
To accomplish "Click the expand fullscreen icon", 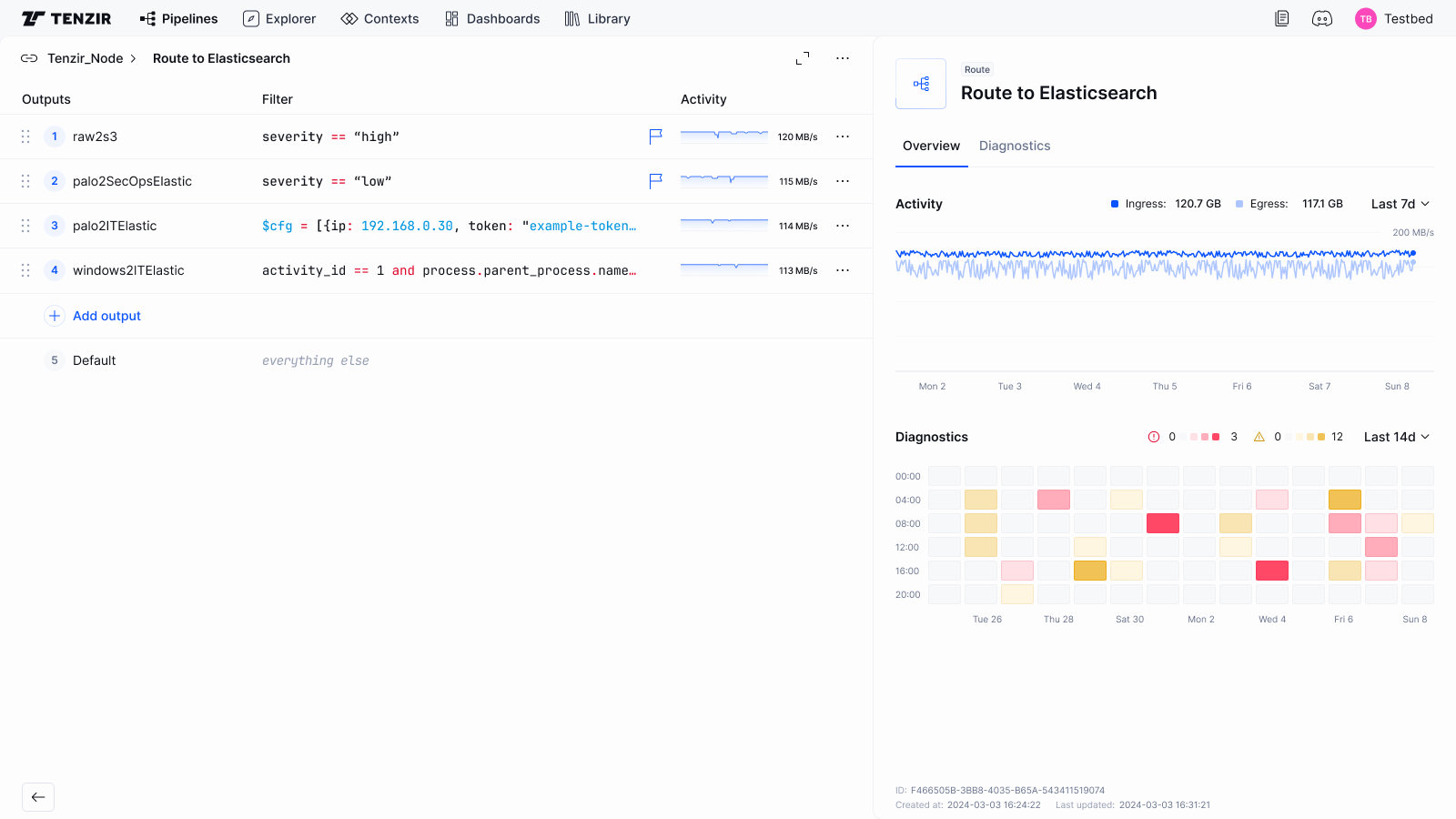I will [x=802, y=58].
